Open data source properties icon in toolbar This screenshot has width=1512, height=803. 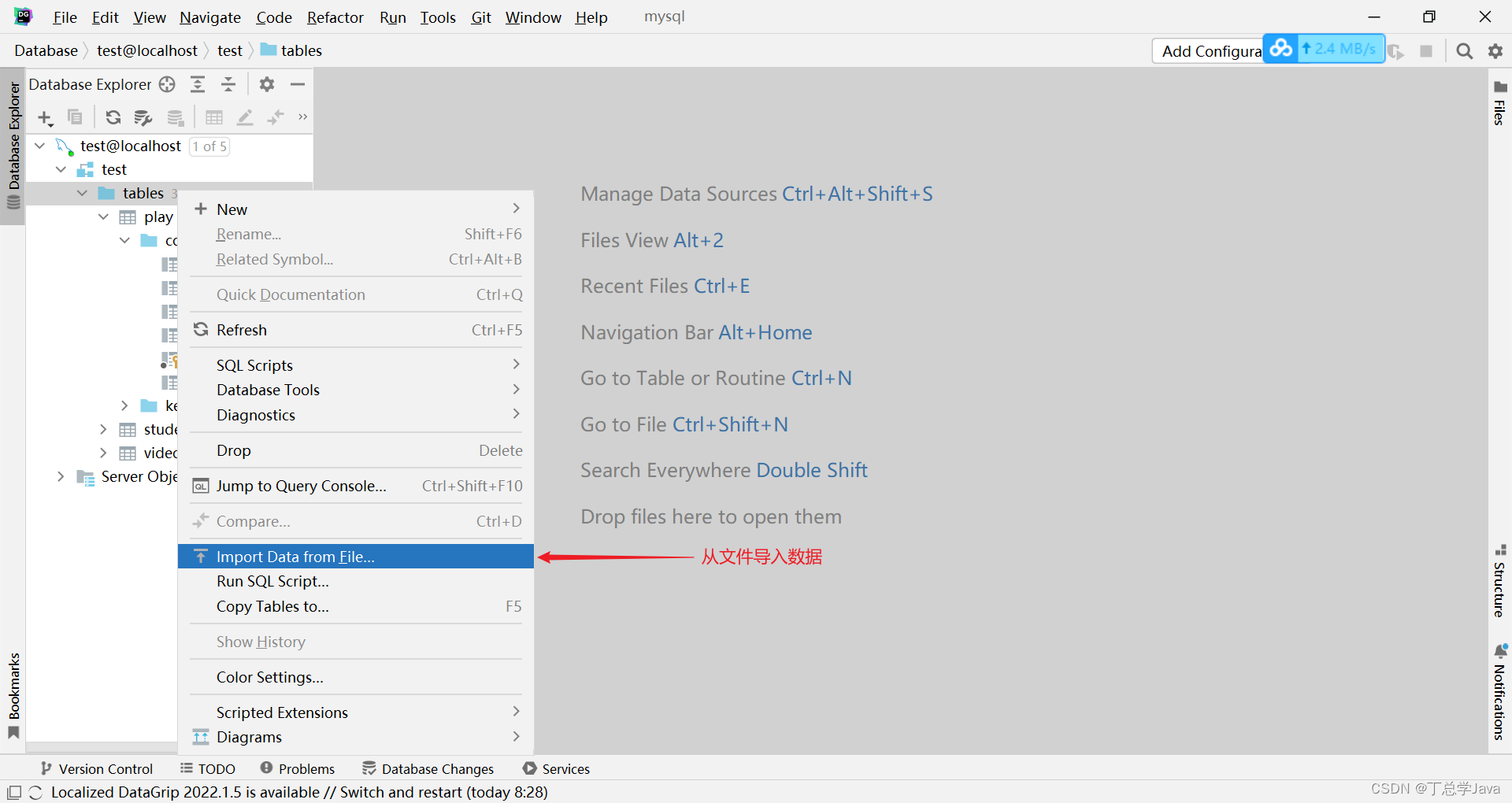pos(143,117)
